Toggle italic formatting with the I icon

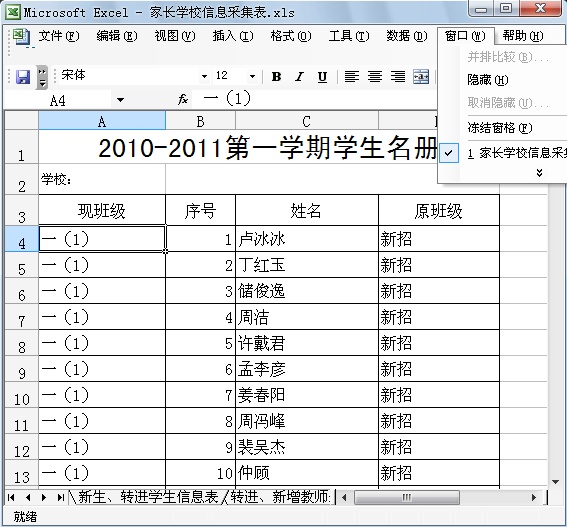pos(299,77)
